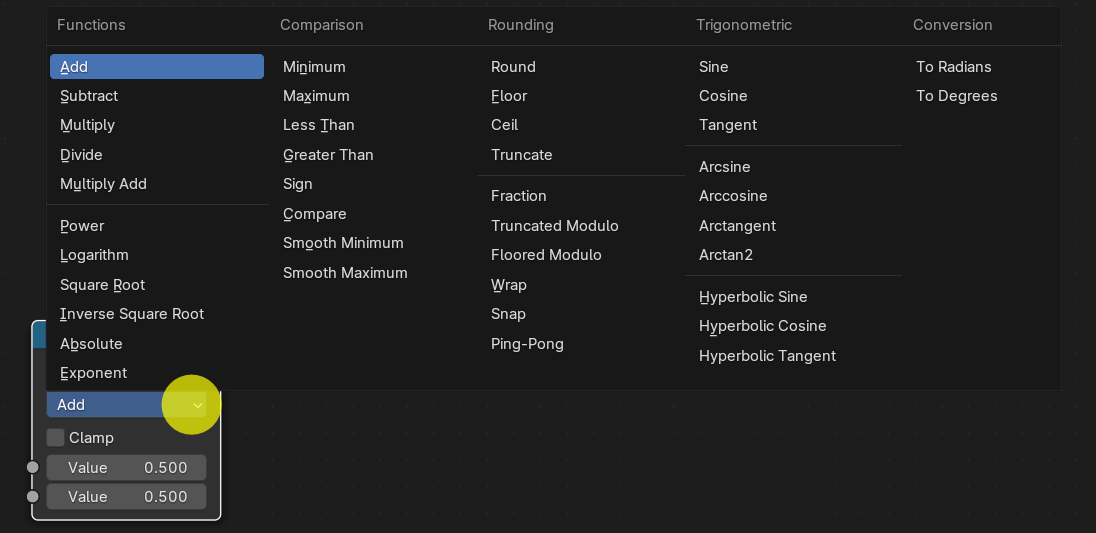Enable the Clamp checkbox
1096x533 pixels.
pos(56,438)
